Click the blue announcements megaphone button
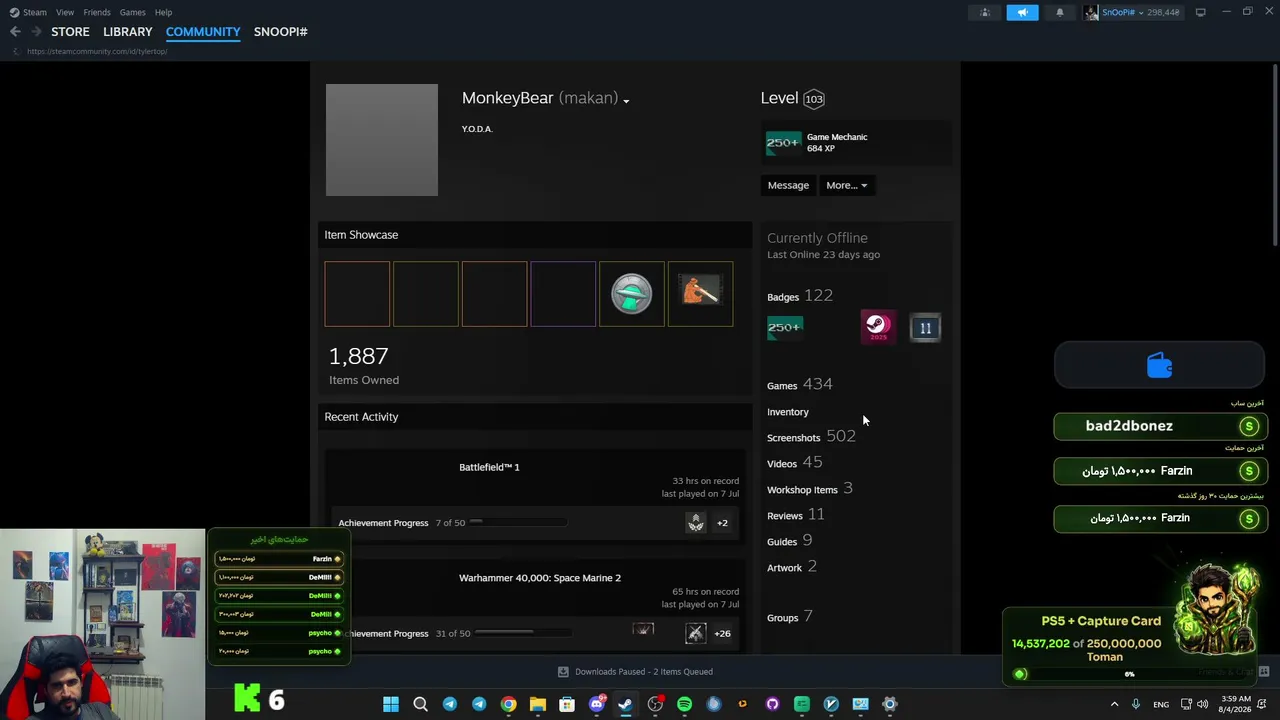Image resolution: width=1280 pixels, height=720 pixels. pyautogui.click(x=1022, y=12)
